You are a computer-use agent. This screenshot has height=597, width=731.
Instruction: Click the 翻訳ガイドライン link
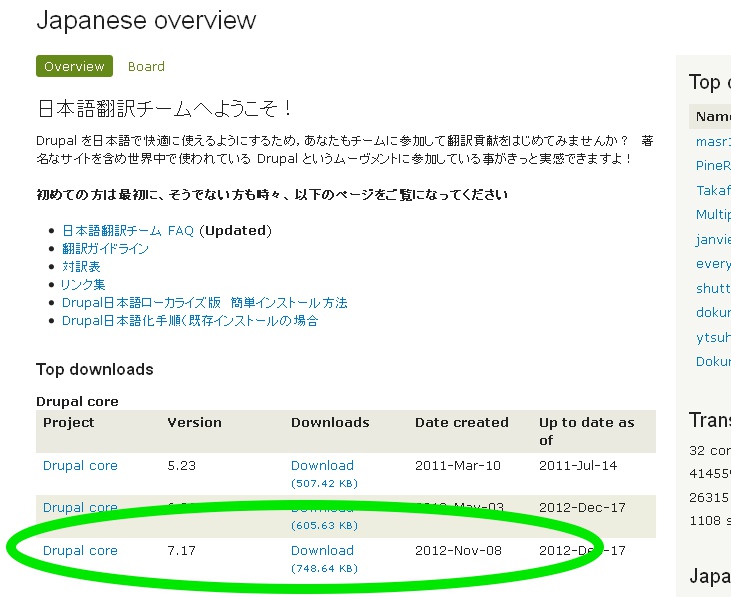[x=105, y=248]
